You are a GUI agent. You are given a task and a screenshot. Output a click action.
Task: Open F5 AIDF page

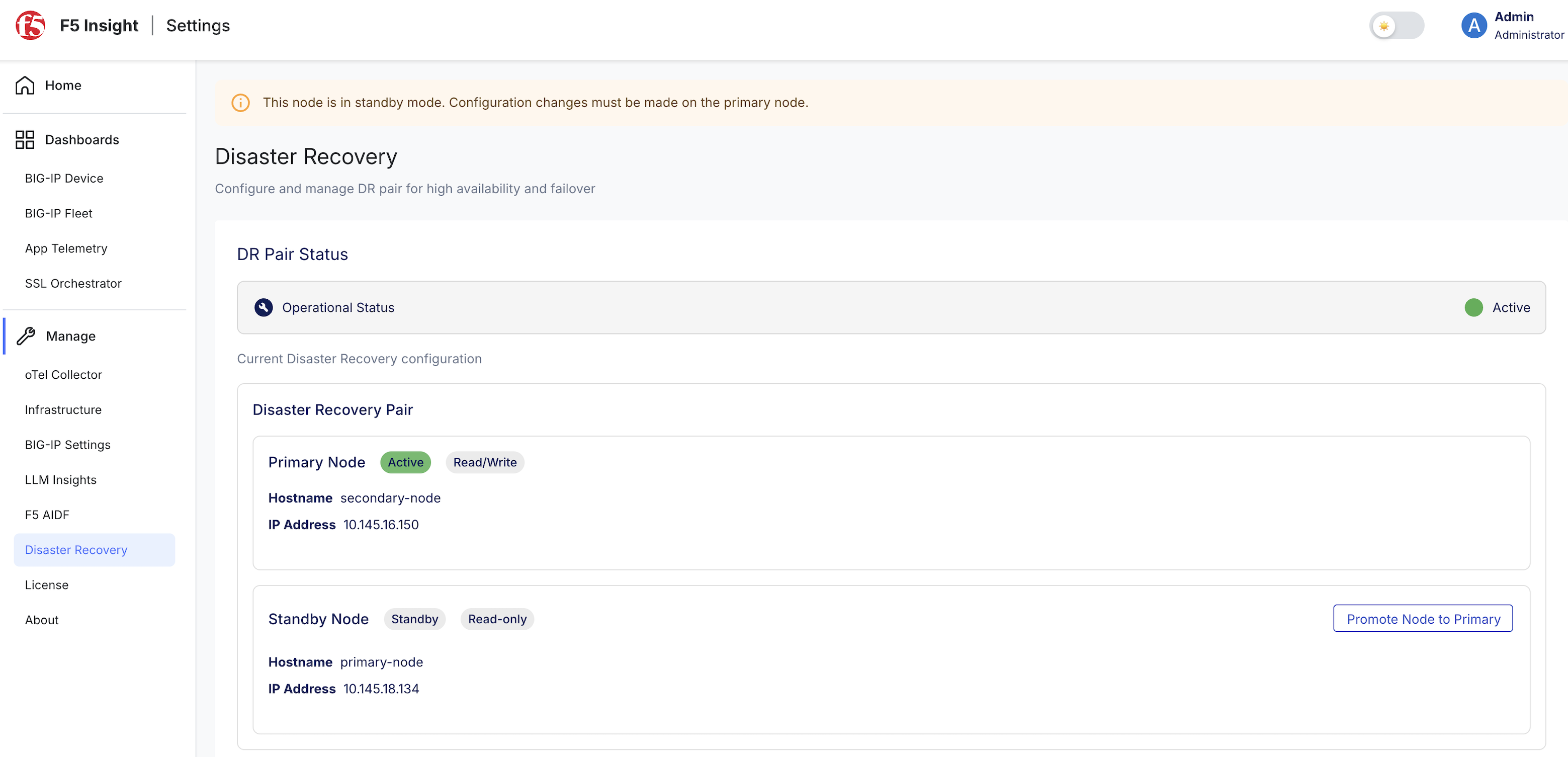(x=47, y=515)
